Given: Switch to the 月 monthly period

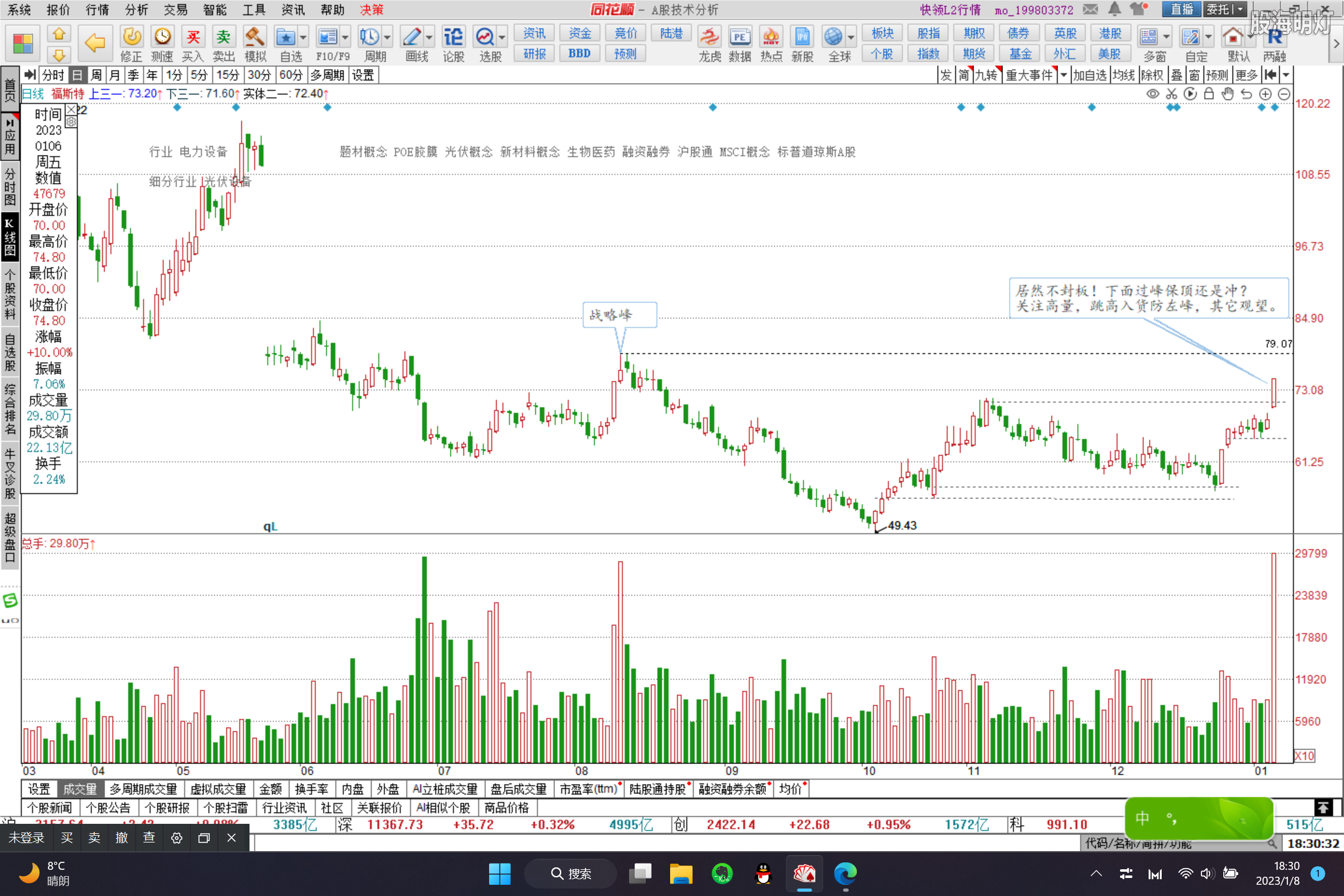Looking at the screenshot, I should (114, 75).
